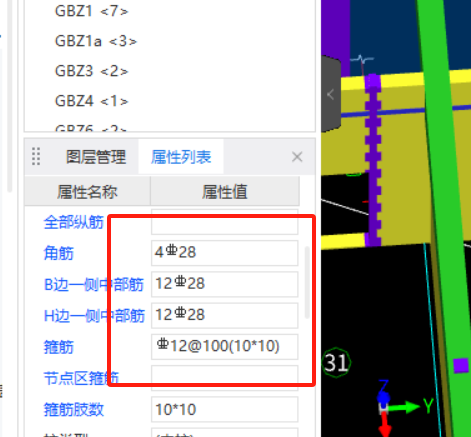
Task: Click the 全部纵筋 property name
Action: pyautogui.click(x=74, y=222)
